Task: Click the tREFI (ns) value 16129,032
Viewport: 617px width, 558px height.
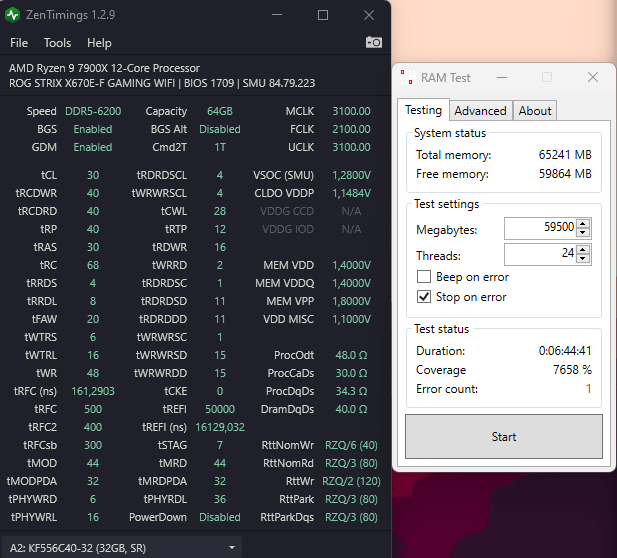Action: (x=220, y=427)
